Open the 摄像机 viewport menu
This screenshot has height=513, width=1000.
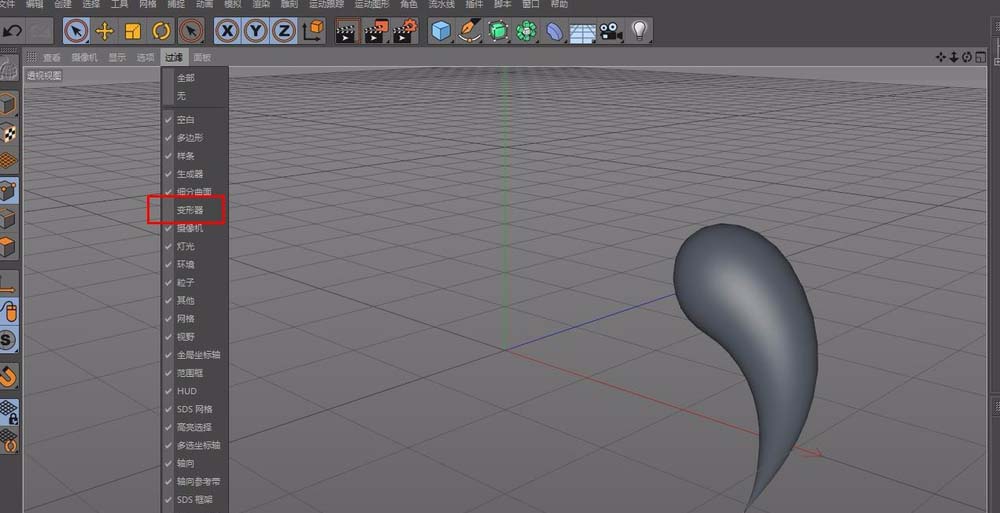click(x=84, y=58)
